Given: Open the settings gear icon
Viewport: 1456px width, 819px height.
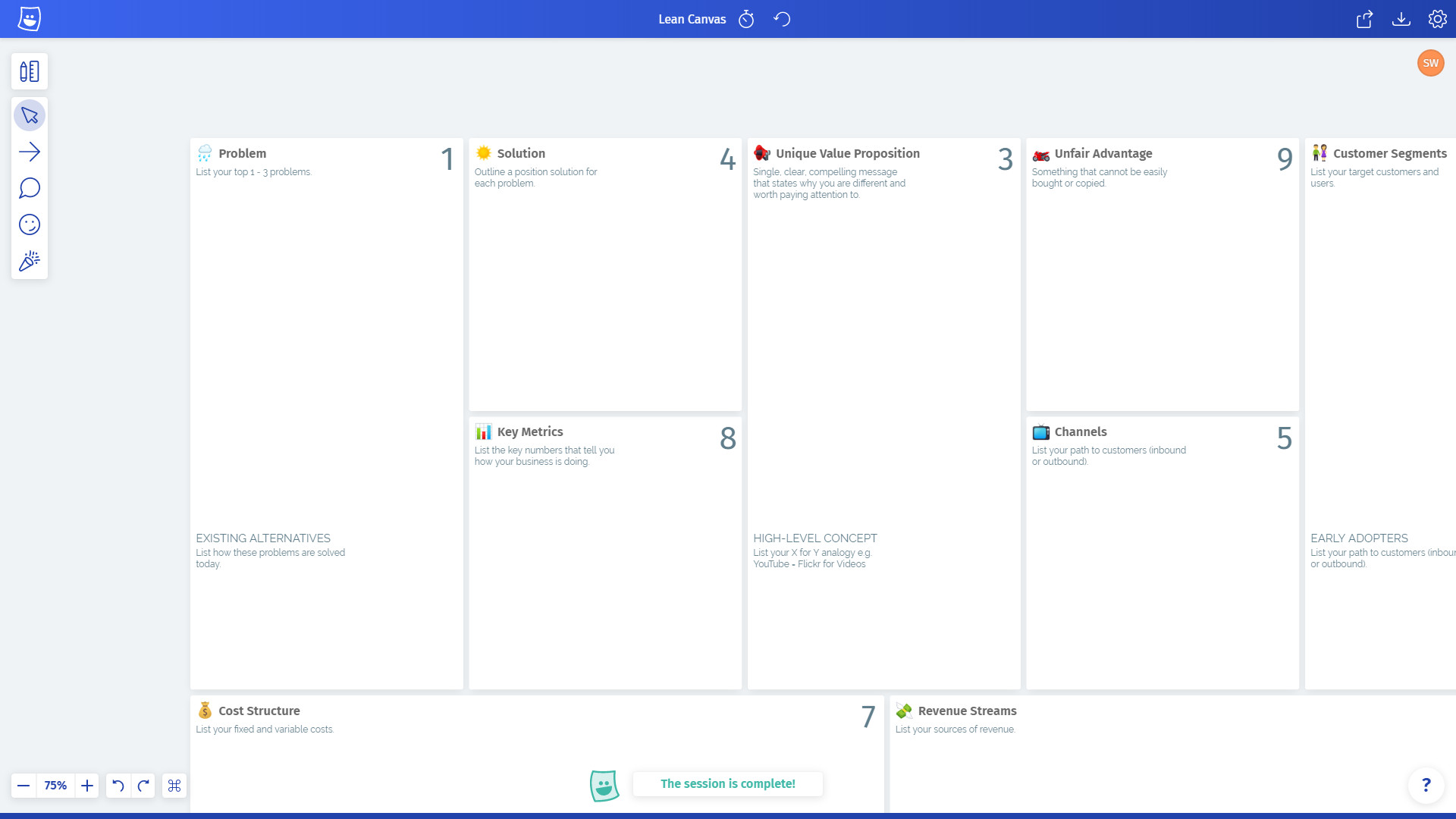Looking at the screenshot, I should tap(1437, 19).
